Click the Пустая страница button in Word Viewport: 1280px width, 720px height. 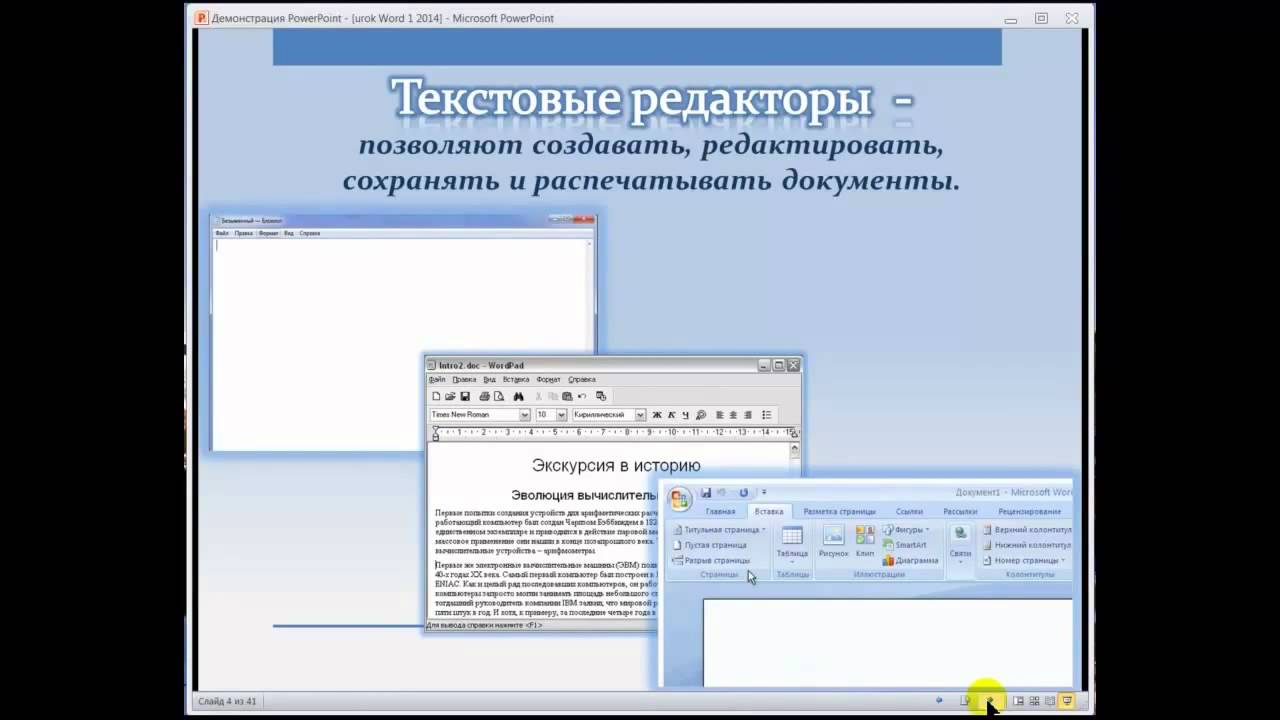point(711,546)
